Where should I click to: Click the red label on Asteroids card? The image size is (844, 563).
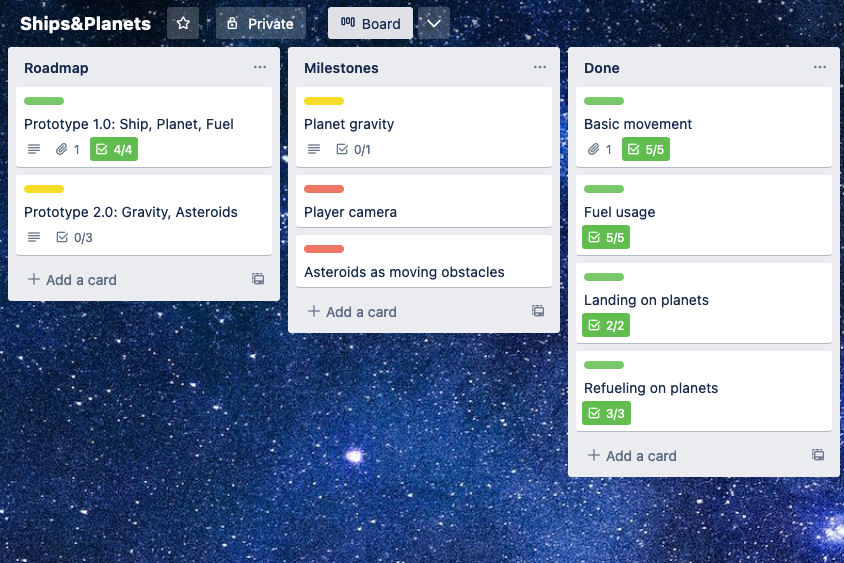click(324, 249)
